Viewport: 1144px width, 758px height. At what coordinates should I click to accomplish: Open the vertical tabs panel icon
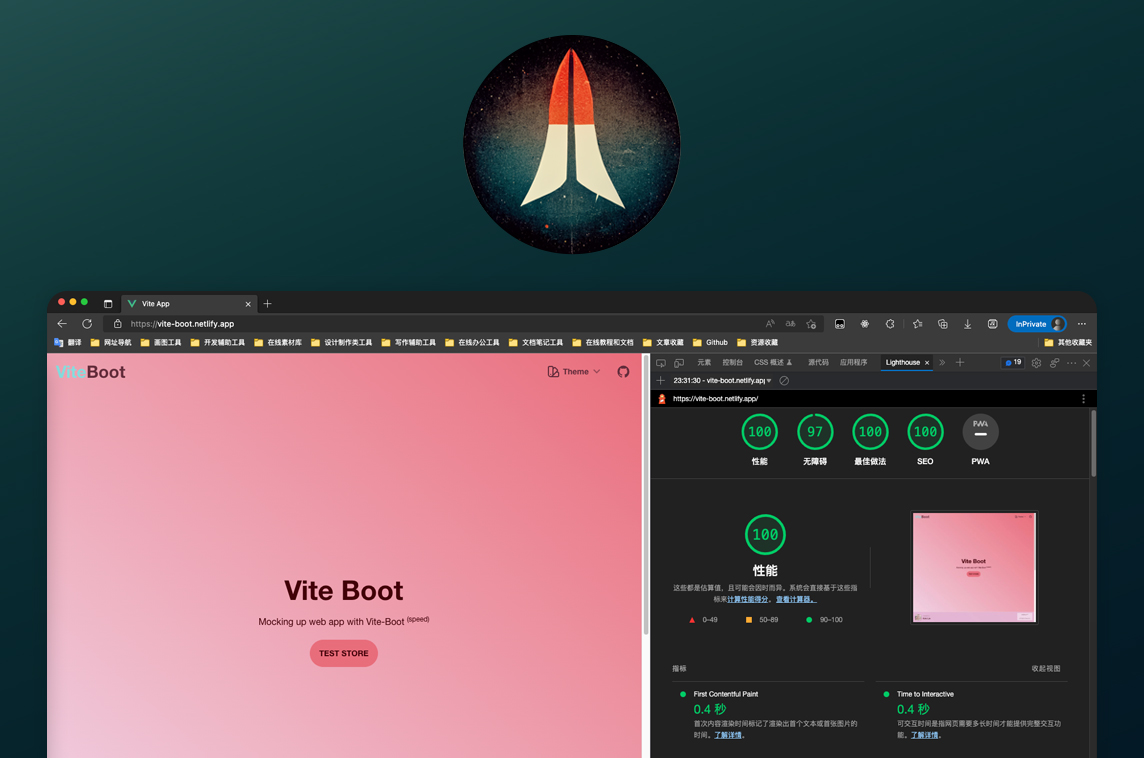(108, 303)
